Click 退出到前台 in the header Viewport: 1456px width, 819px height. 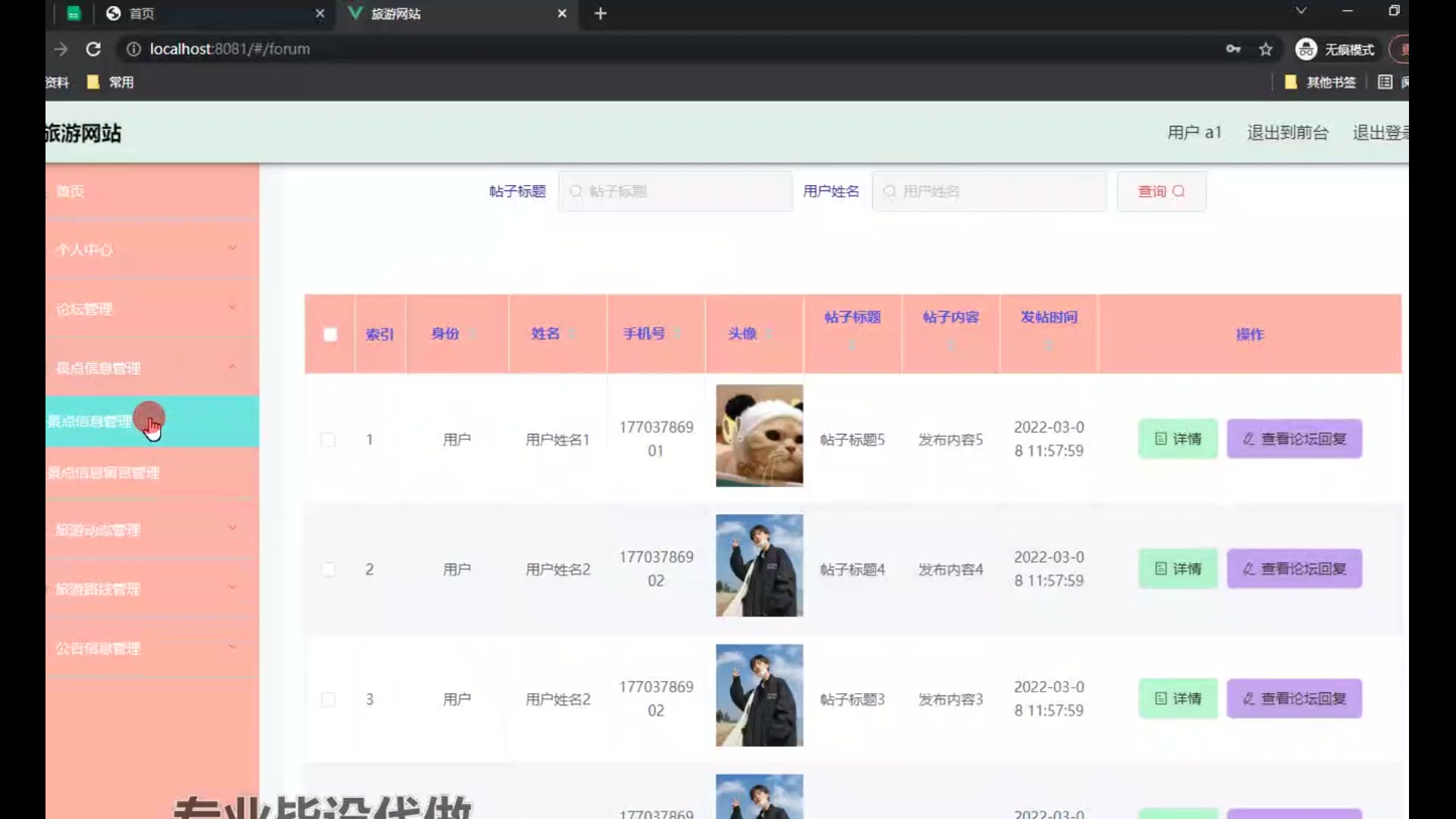(x=1288, y=133)
